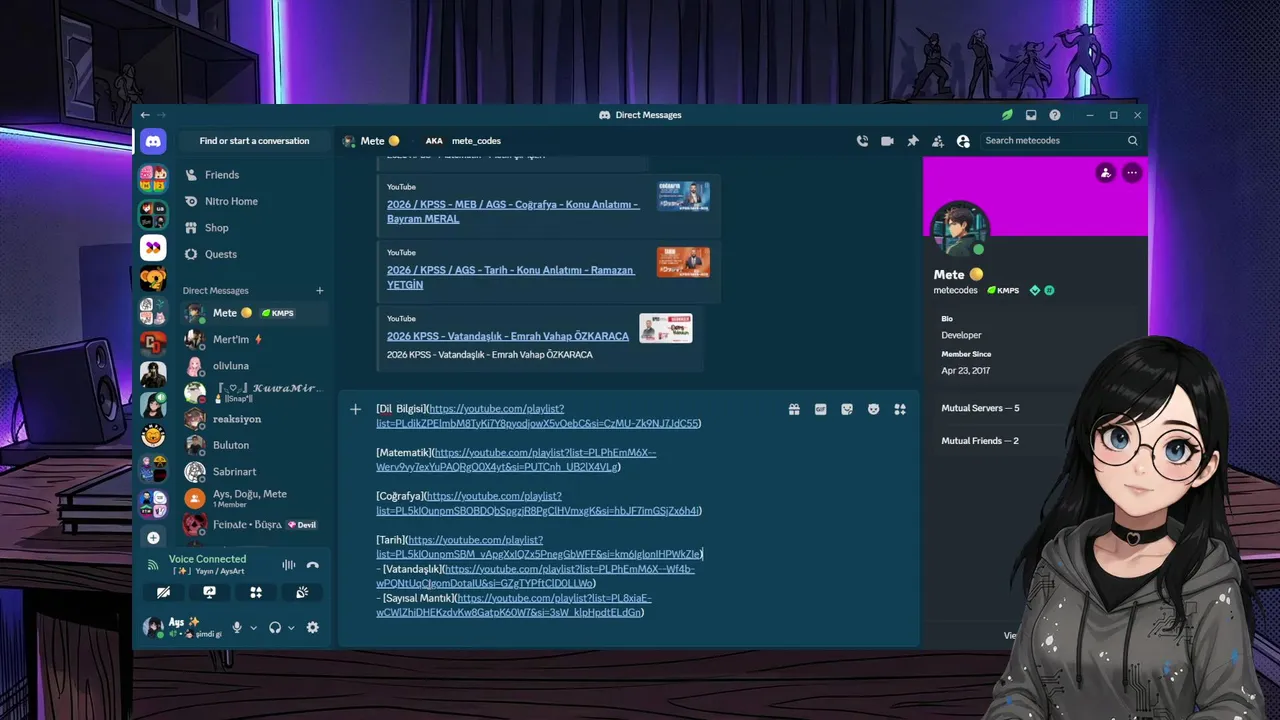1280x720 pixels.
Task: Open the olivluna direct message
Action: pos(255,366)
